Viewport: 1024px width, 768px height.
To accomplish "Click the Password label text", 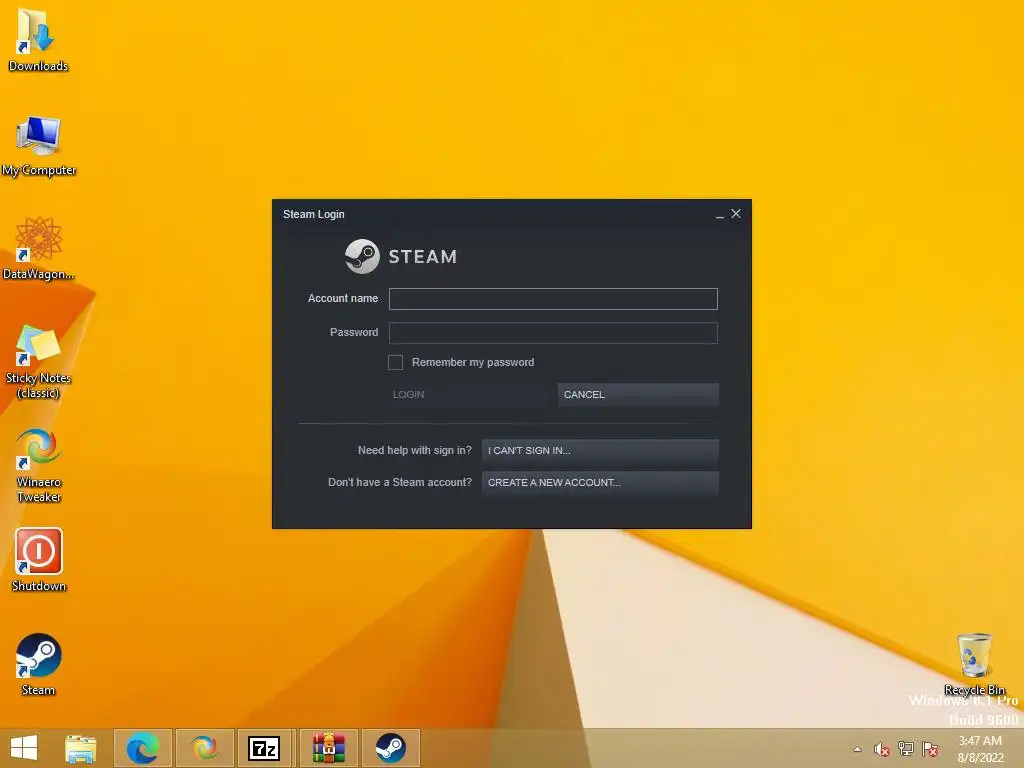I will pyautogui.click(x=354, y=332).
